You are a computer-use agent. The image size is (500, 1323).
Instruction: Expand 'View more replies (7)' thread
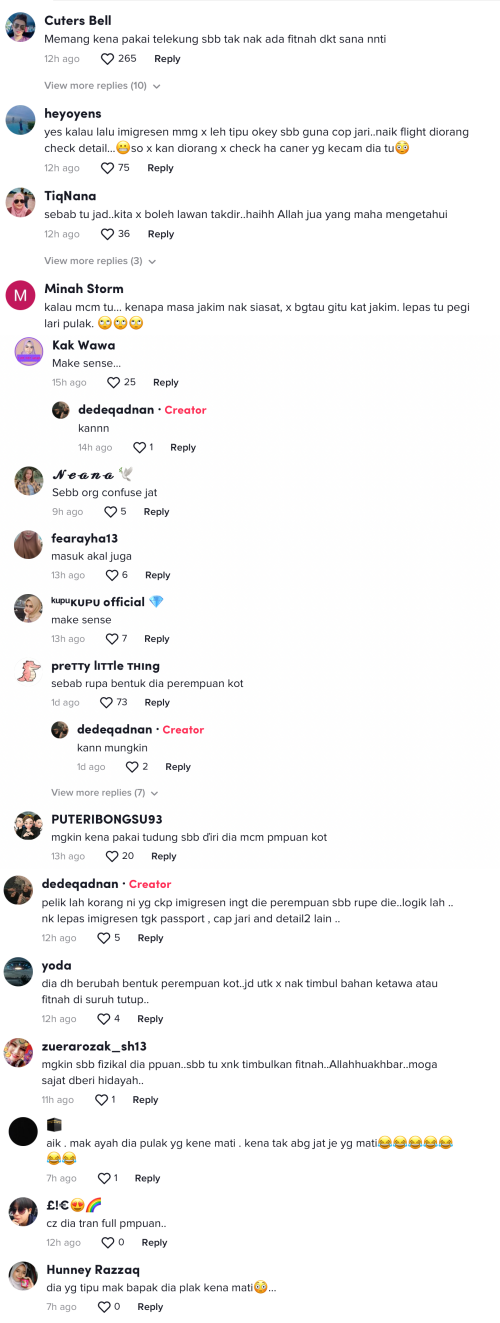(107, 792)
